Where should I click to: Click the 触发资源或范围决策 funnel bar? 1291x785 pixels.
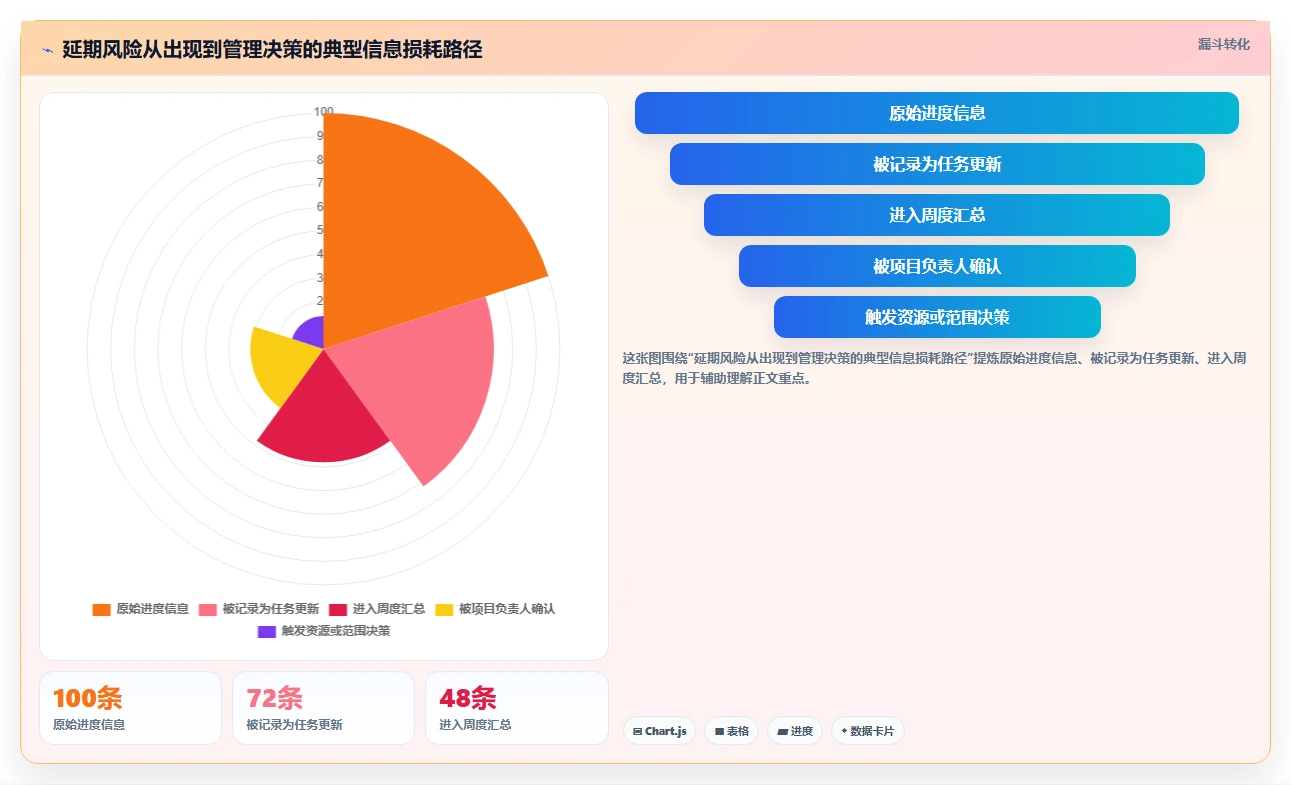[937, 317]
